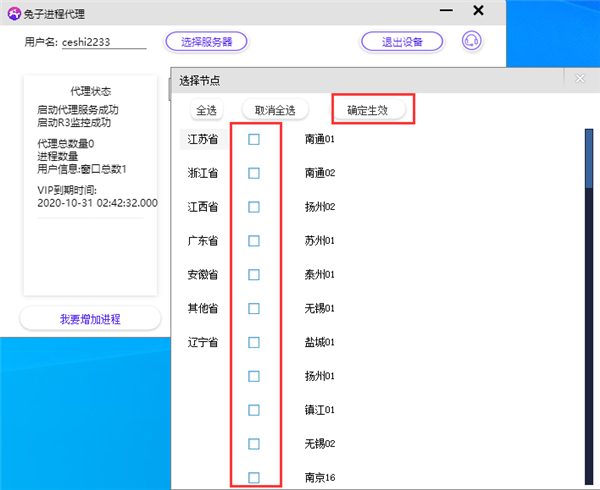Enable the 无锡01 node checkbox
Image resolution: width=600 pixels, height=490 pixels.
click(x=254, y=308)
